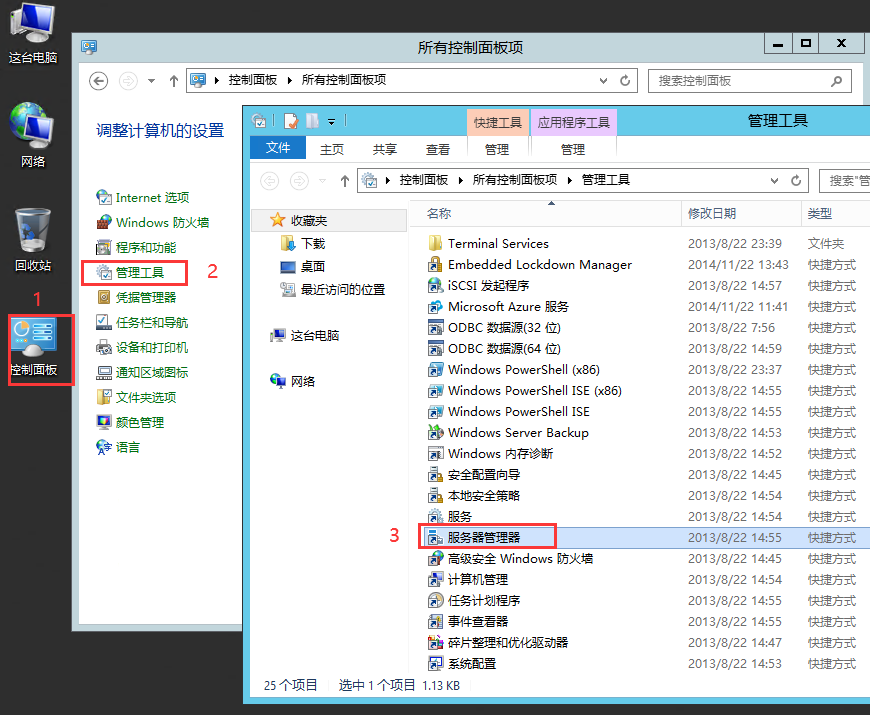This screenshot has width=870, height=715.
Task: Open the 这台电脑 desktop icon
Action: [x=33, y=32]
